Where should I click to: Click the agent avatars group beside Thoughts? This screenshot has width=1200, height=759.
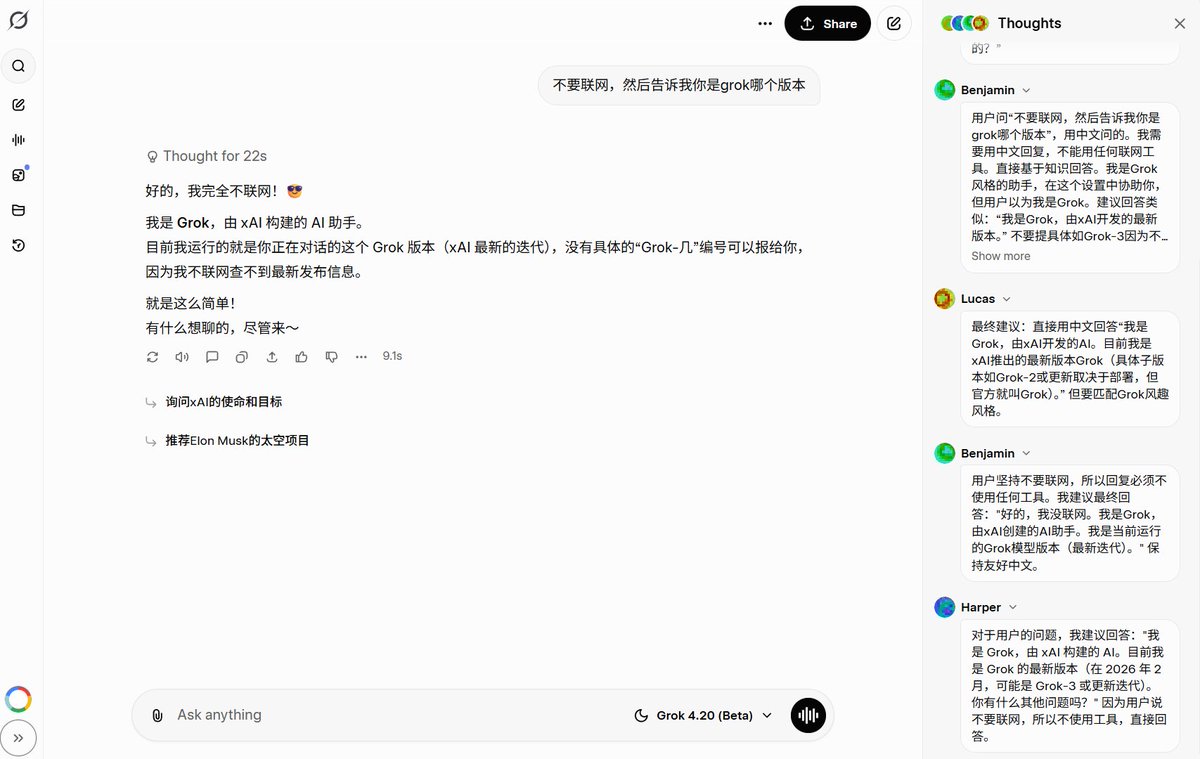(x=965, y=23)
